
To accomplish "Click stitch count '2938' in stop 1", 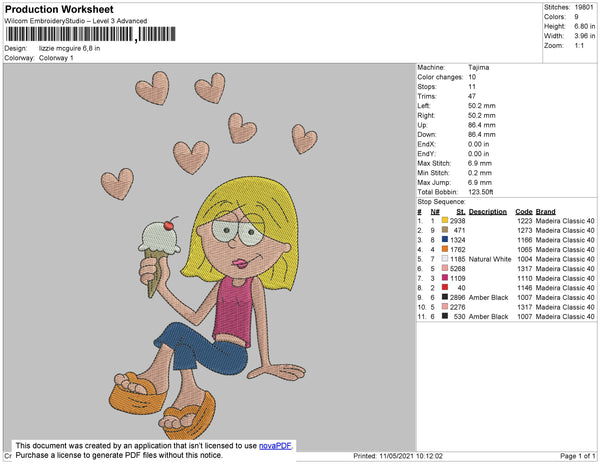I will (457, 221).
